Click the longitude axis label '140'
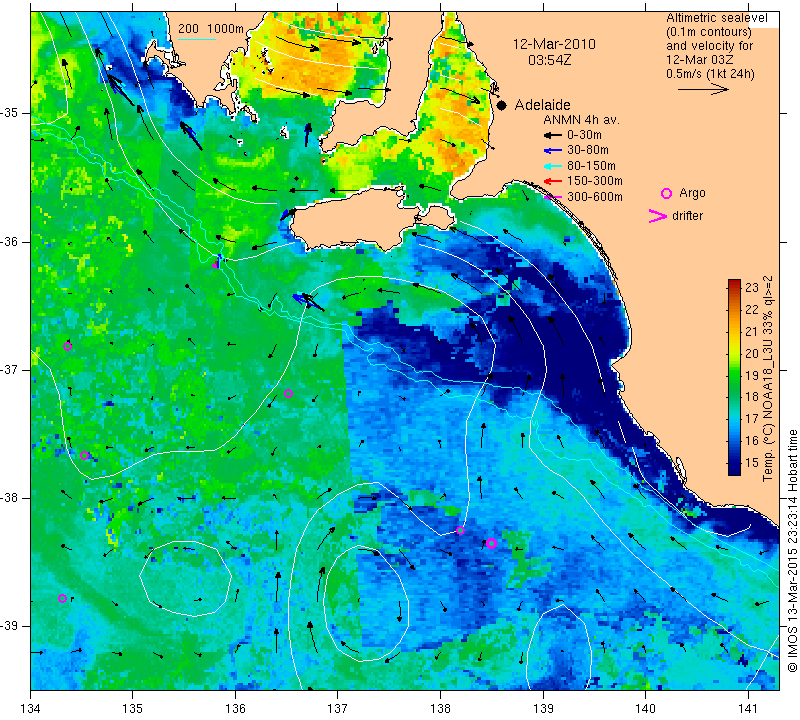800x720 pixels. coord(645,708)
